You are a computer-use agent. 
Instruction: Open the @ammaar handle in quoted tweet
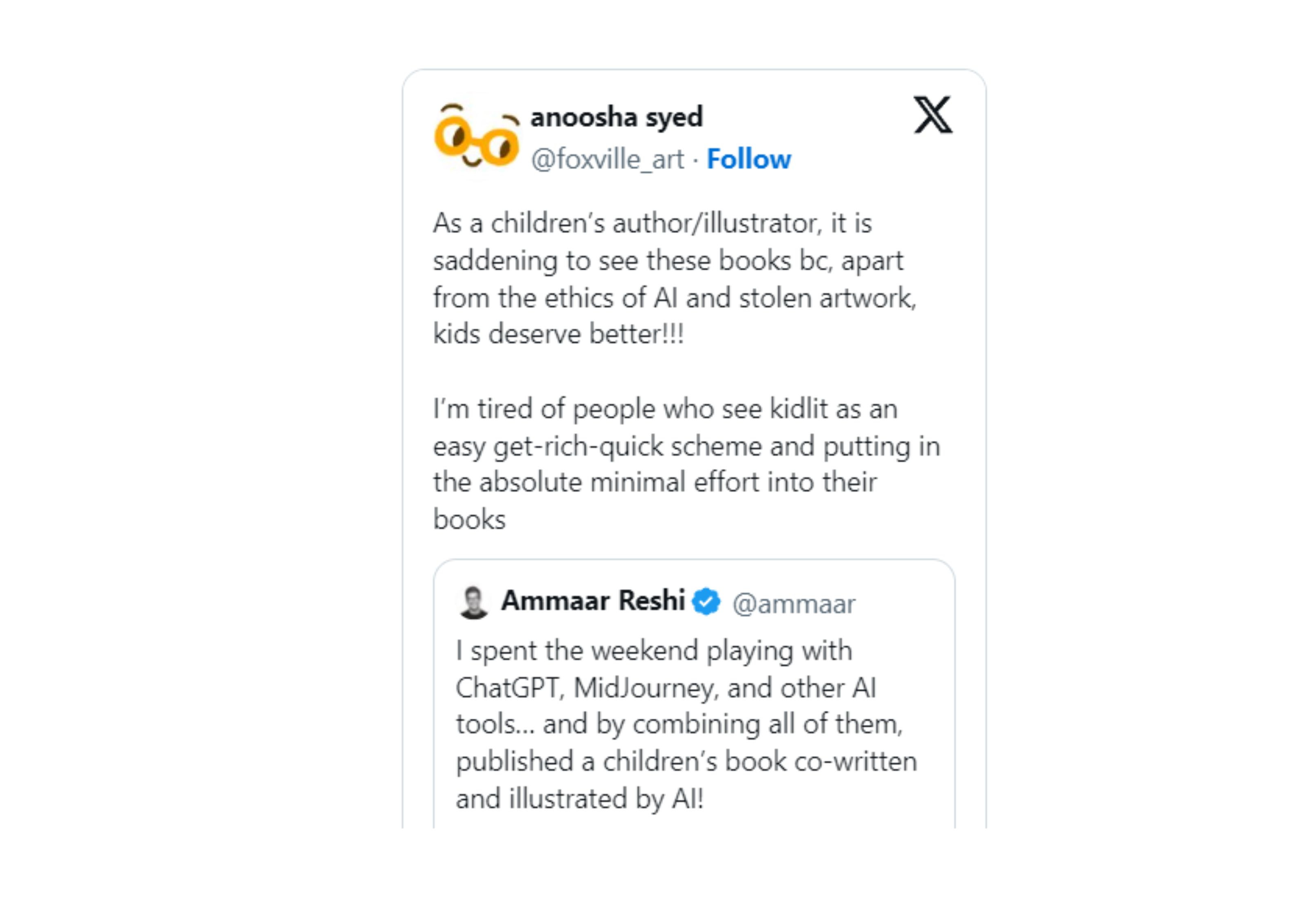pos(794,604)
